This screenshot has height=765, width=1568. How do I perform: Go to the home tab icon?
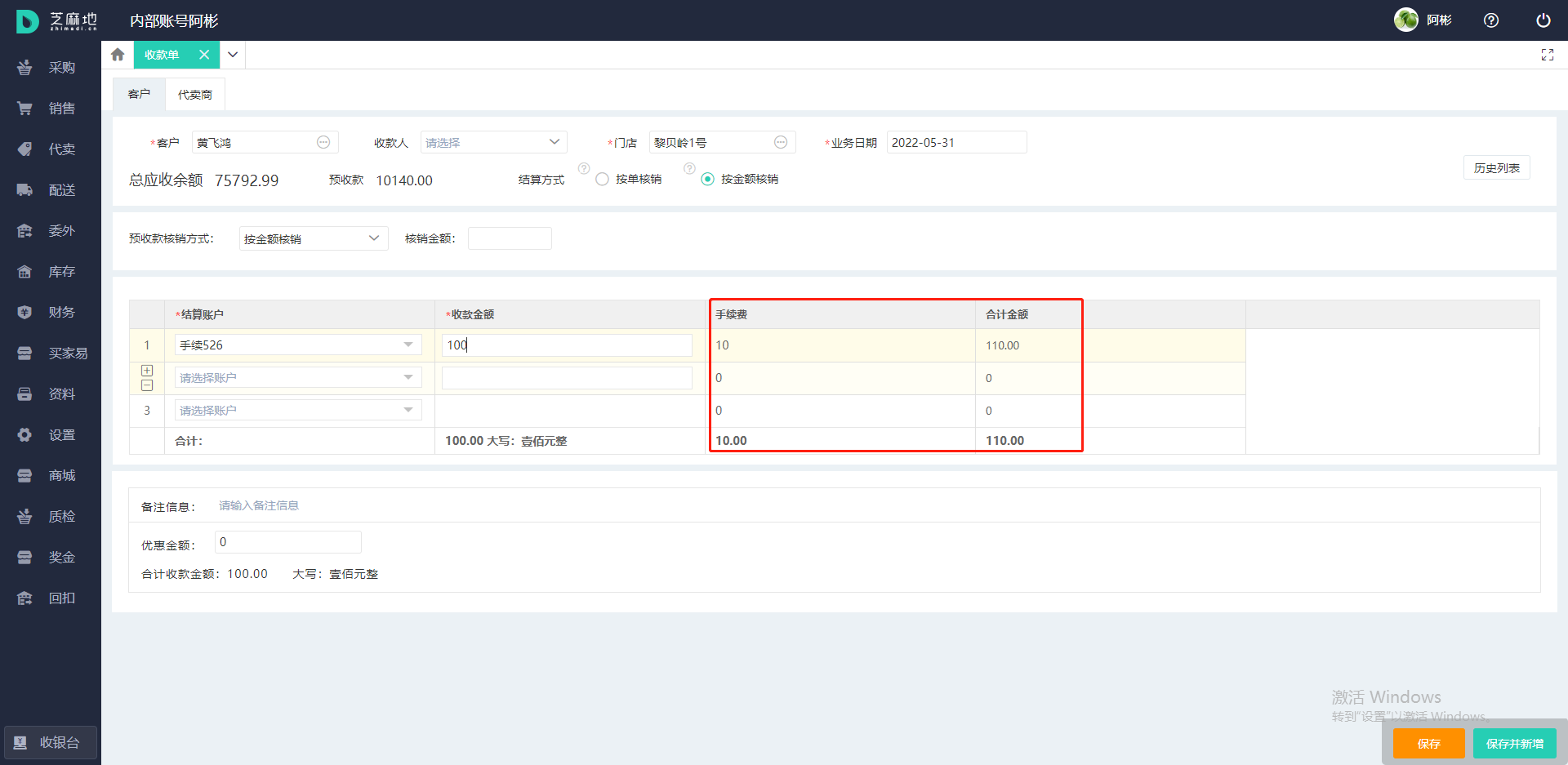[x=118, y=55]
